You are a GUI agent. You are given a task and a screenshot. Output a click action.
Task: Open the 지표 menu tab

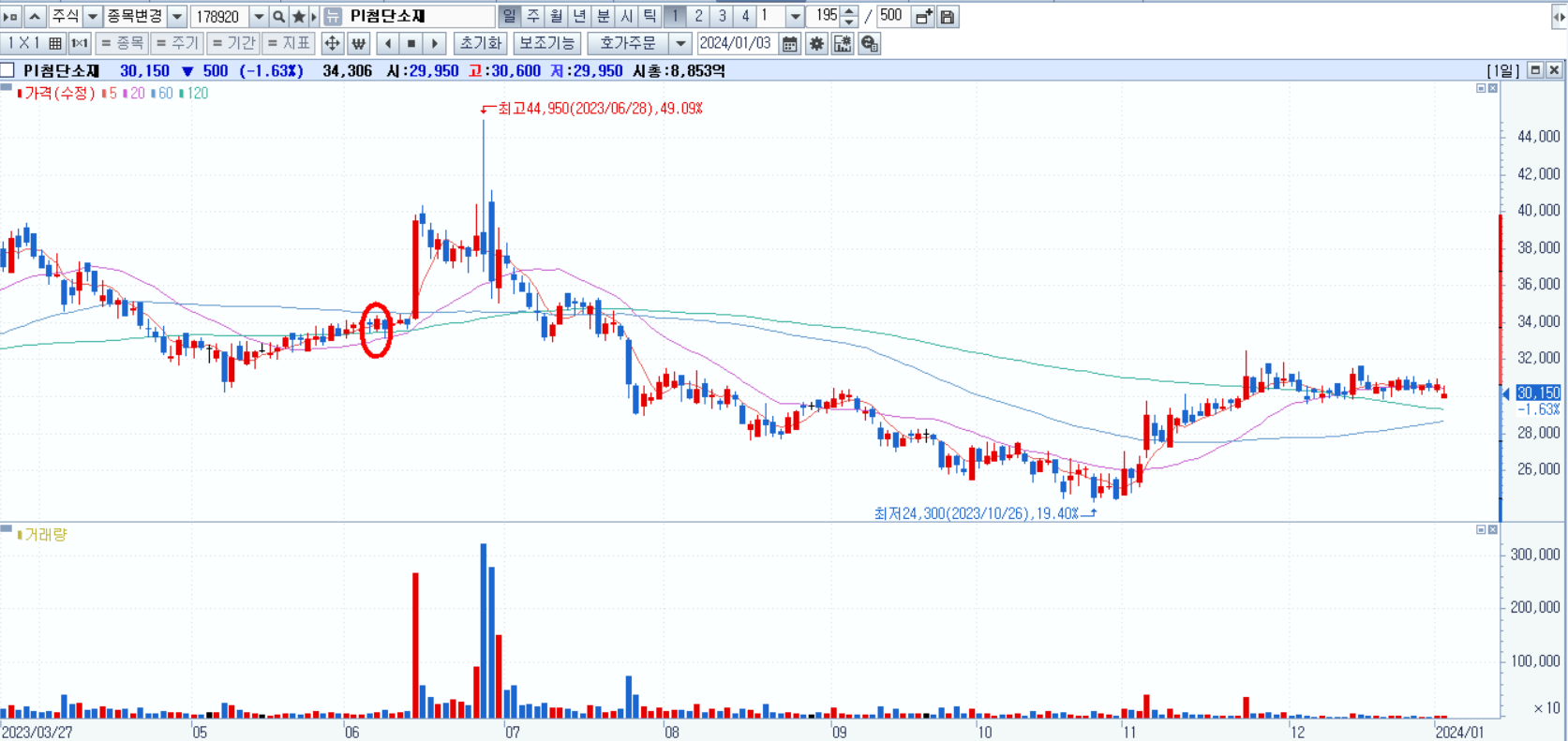coord(288,43)
